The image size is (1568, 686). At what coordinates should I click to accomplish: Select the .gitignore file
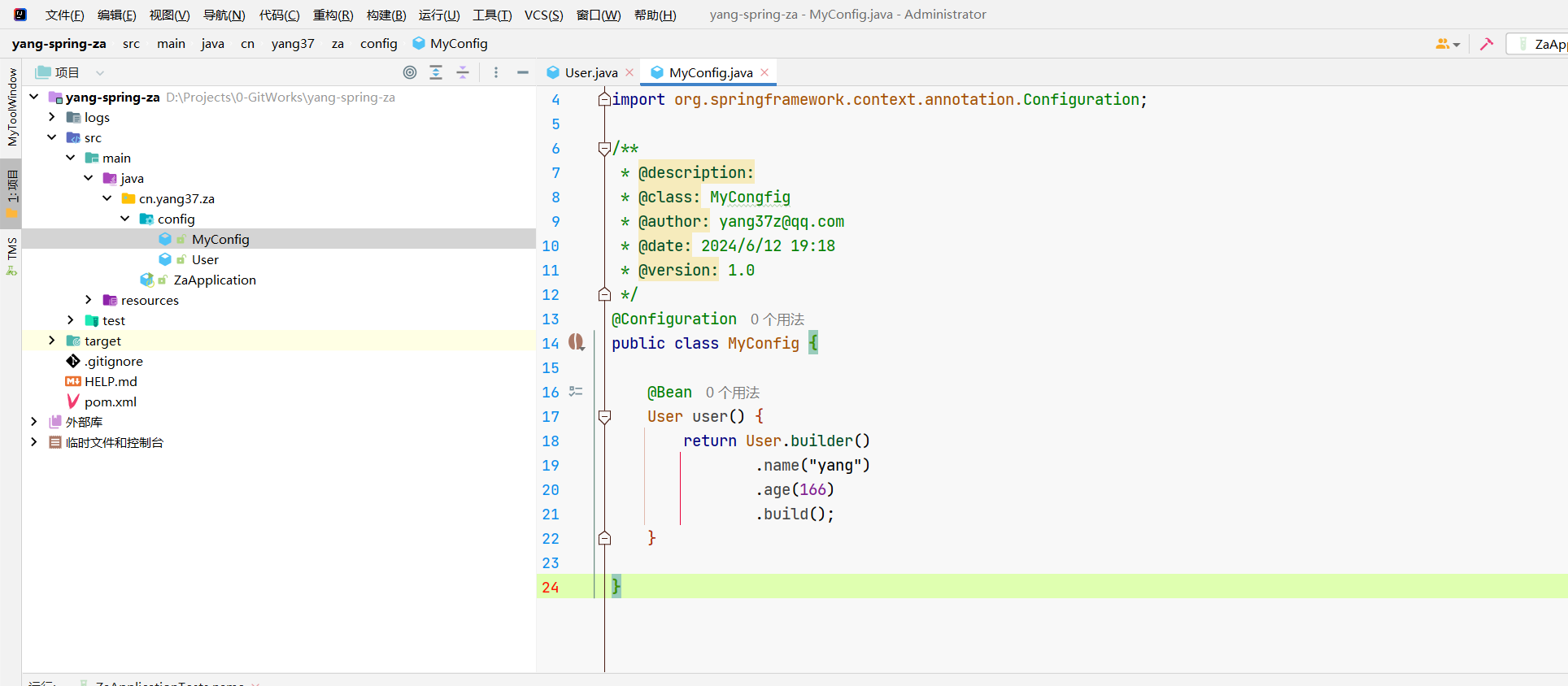click(x=114, y=361)
